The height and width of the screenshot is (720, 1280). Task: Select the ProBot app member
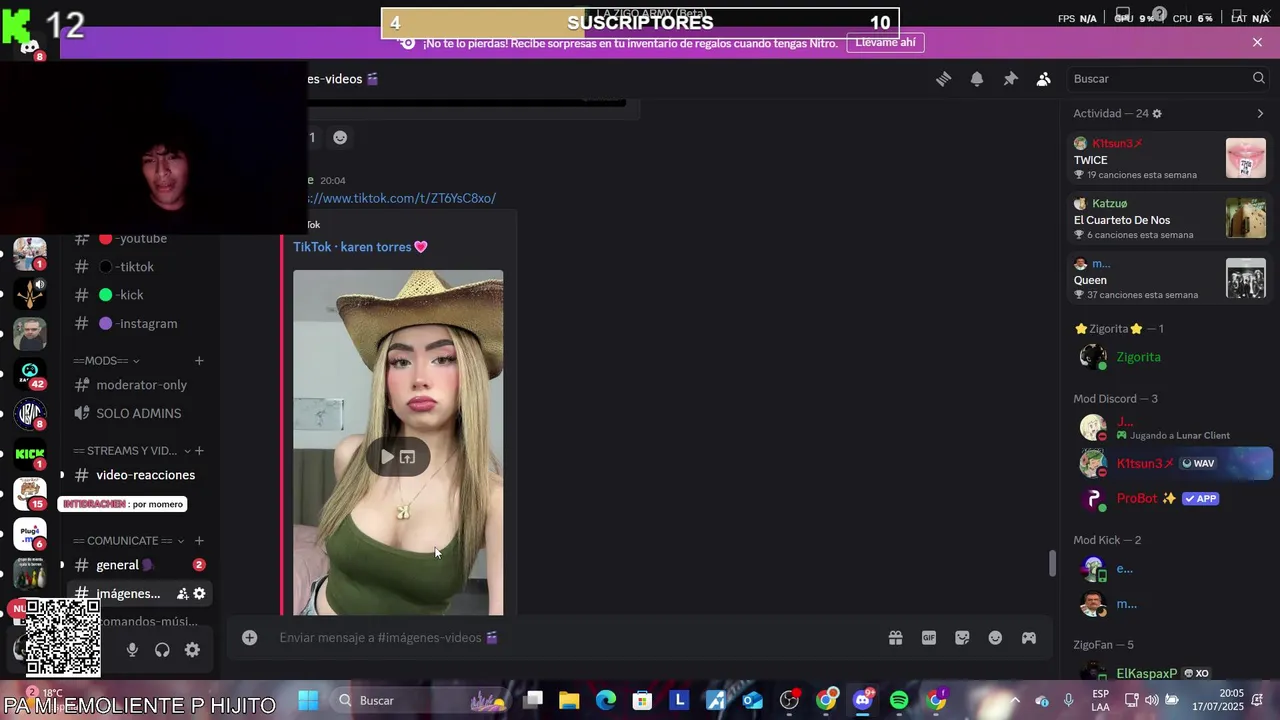(1169, 498)
